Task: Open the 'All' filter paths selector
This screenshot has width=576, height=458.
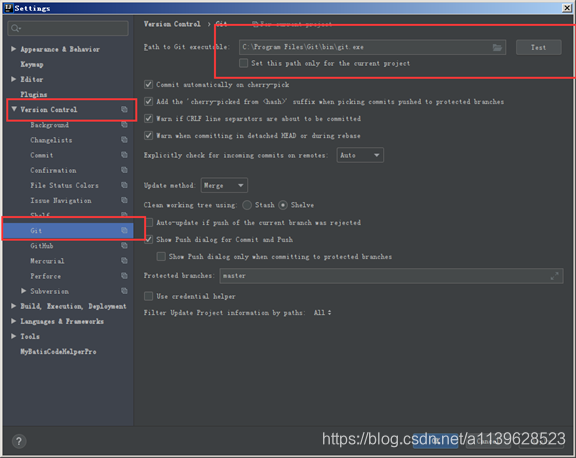Action: point(323,313)
